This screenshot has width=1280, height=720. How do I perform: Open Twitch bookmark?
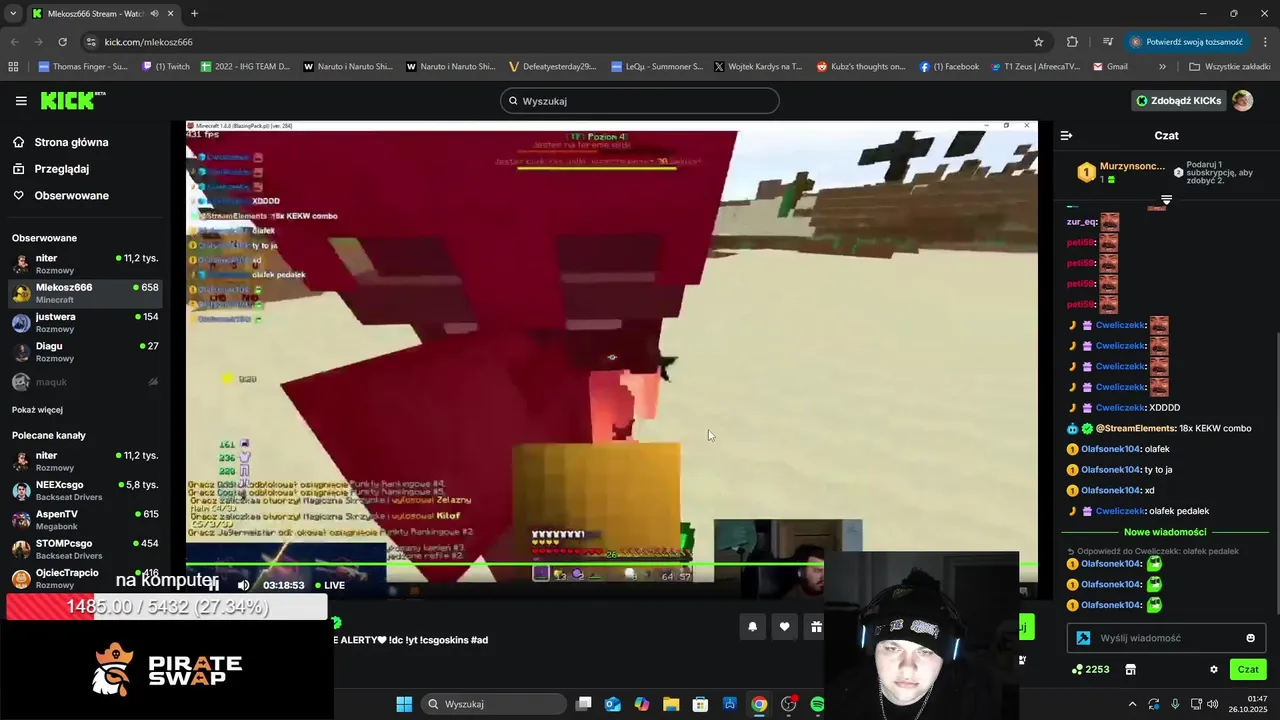click(x=166, y=67)
